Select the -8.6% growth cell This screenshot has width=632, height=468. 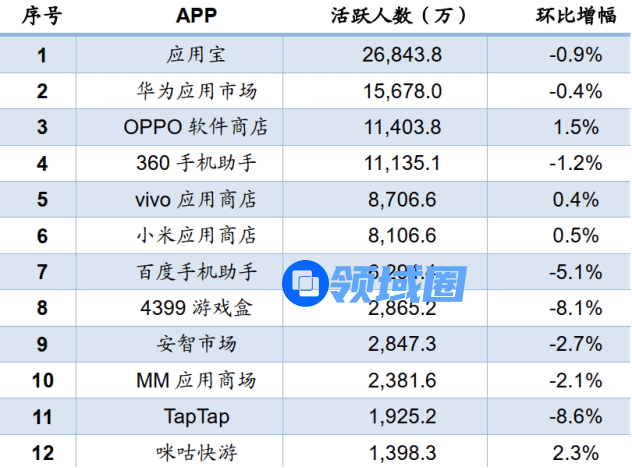pos(575,416)
